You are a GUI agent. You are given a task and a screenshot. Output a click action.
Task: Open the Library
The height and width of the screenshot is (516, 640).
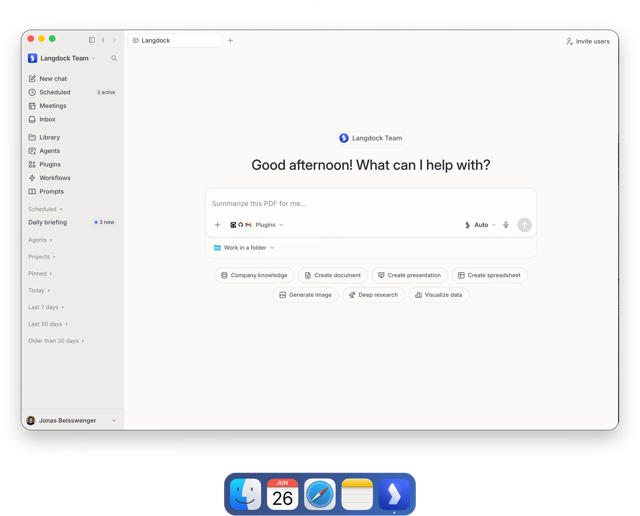pyautogui.click(x=73, y=137)
